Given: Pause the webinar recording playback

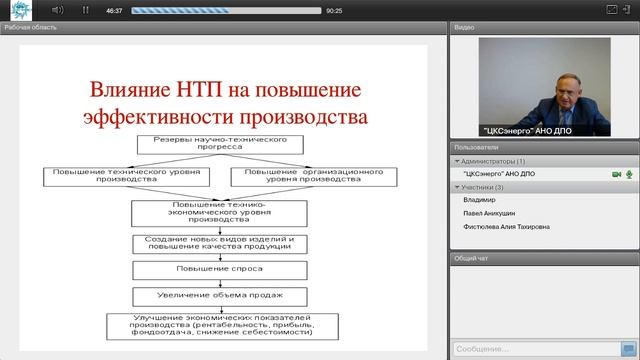Looking at the screenshot, I should (x=85, y=10).
